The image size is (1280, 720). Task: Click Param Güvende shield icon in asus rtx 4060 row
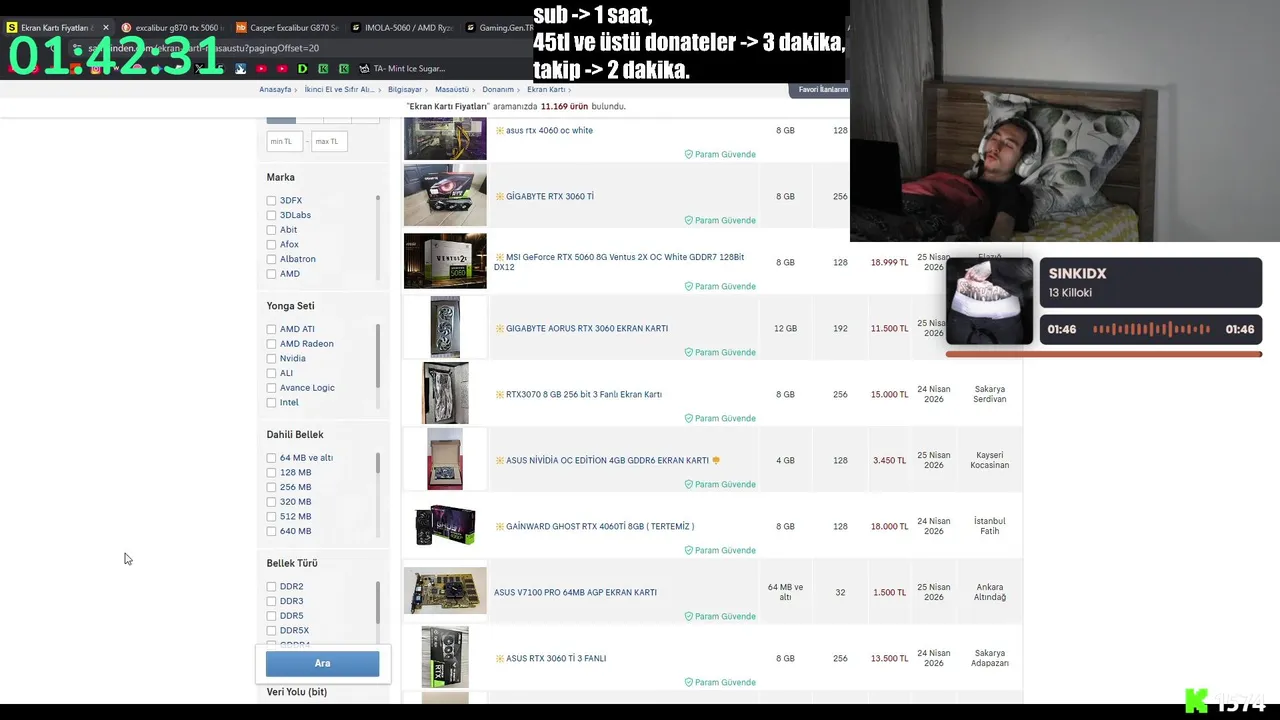689,154
